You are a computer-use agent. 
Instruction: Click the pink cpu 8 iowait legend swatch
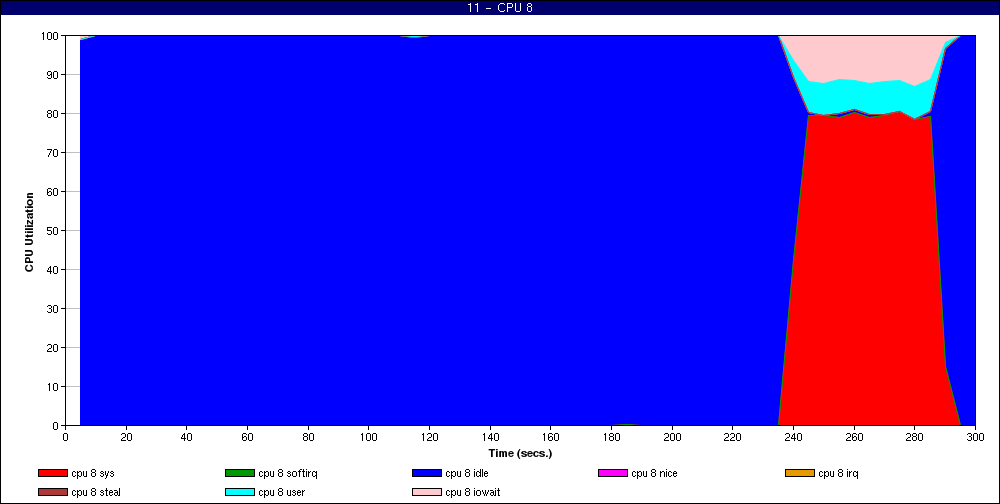(x=427, y=493)
